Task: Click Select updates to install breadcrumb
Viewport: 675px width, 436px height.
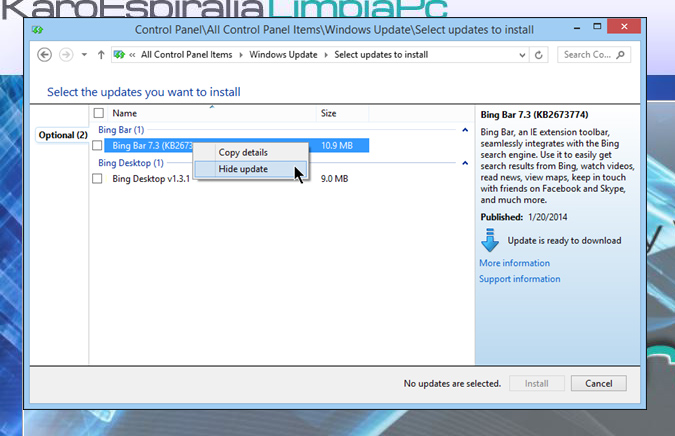Action: 381,55
